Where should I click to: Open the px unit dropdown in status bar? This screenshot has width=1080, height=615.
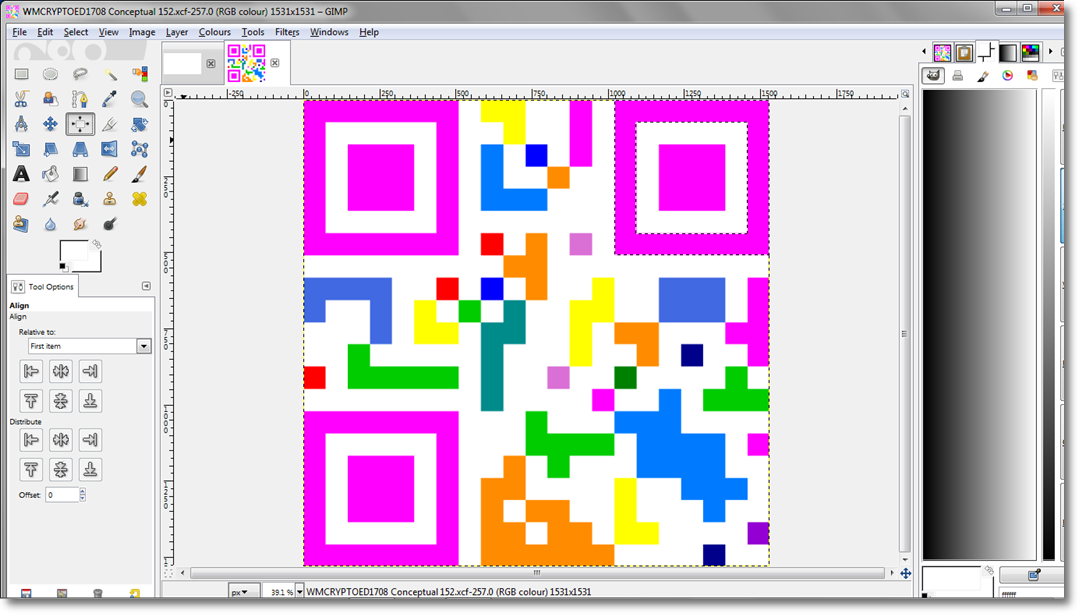pyautogui.click(x=244, y=592)
